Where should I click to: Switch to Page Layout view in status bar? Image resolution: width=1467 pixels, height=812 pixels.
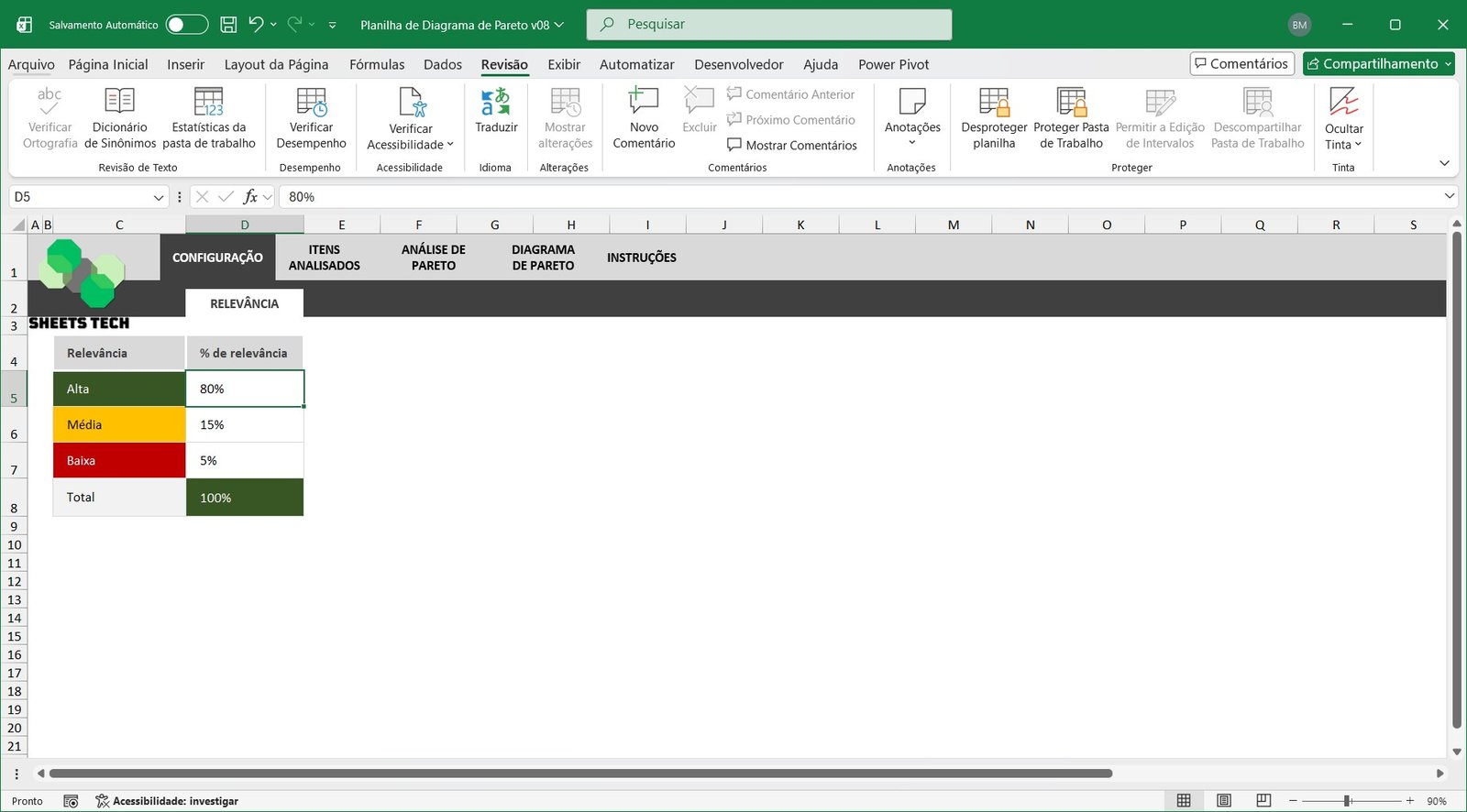pos(1223,801)
